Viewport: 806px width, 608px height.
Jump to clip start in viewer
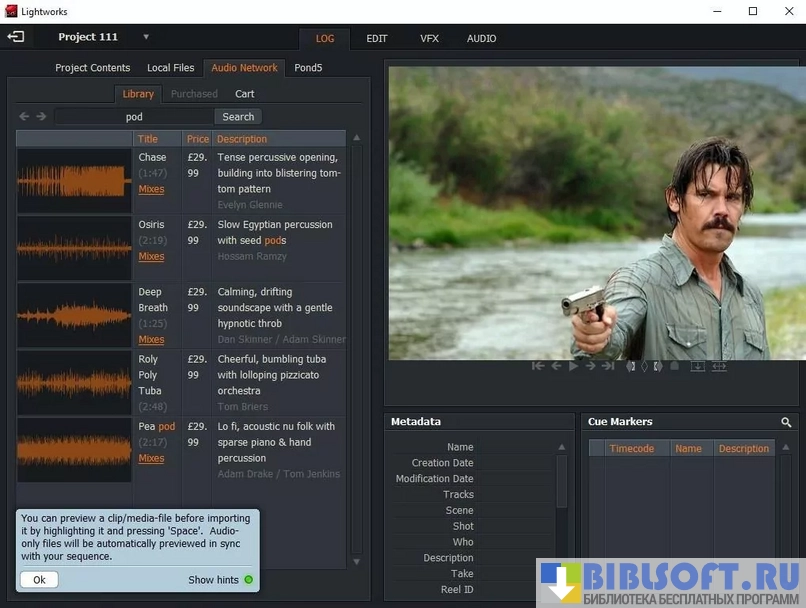click(538, 366)
